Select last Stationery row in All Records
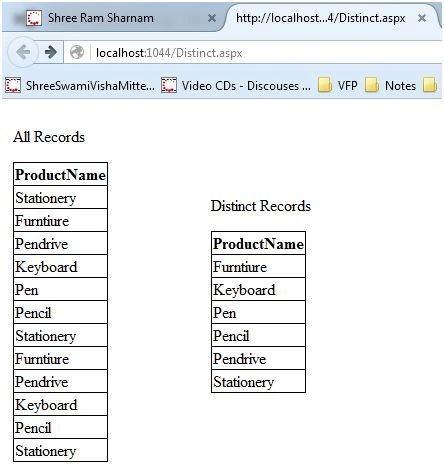Screen dimensions: 444x470 [60, 450]
